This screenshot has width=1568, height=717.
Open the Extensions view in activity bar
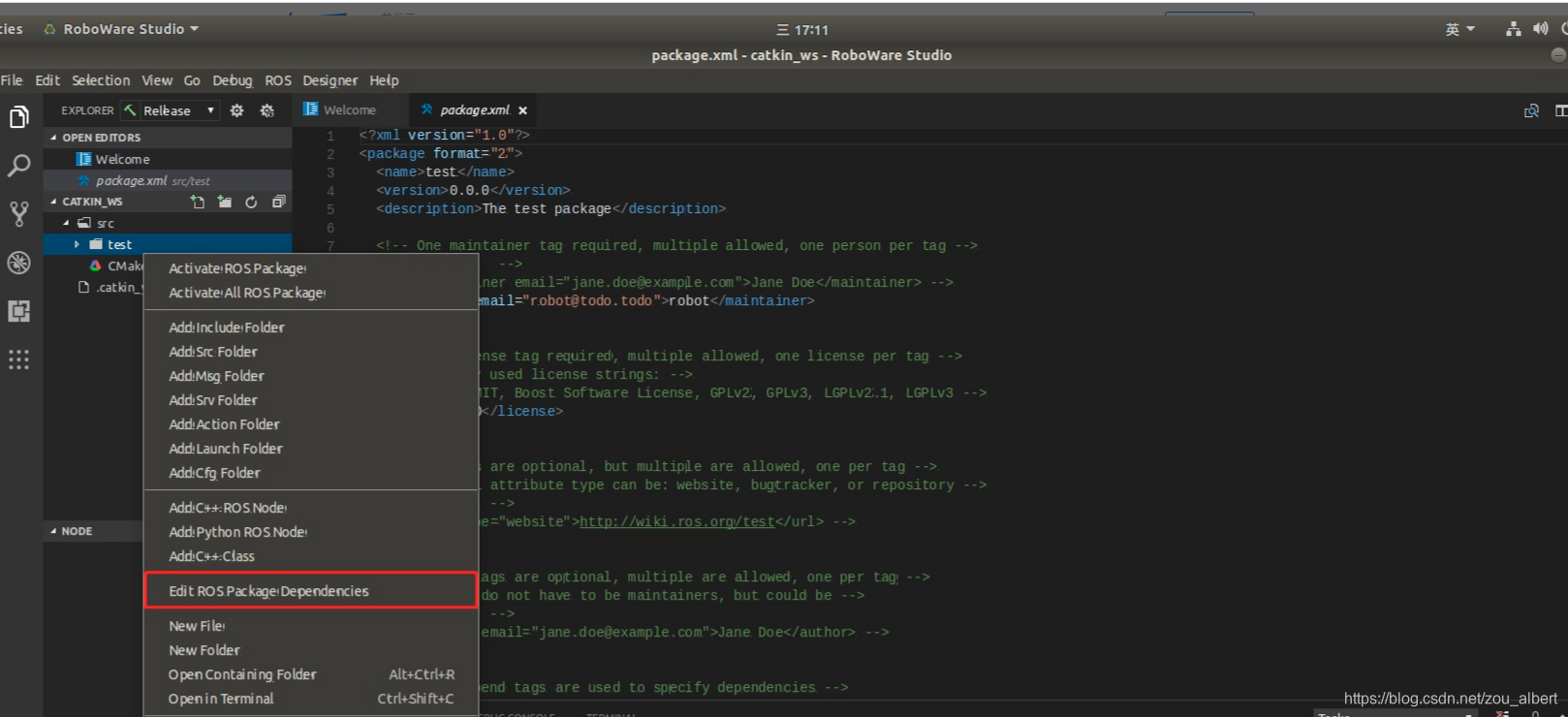(x=19, y=311)
